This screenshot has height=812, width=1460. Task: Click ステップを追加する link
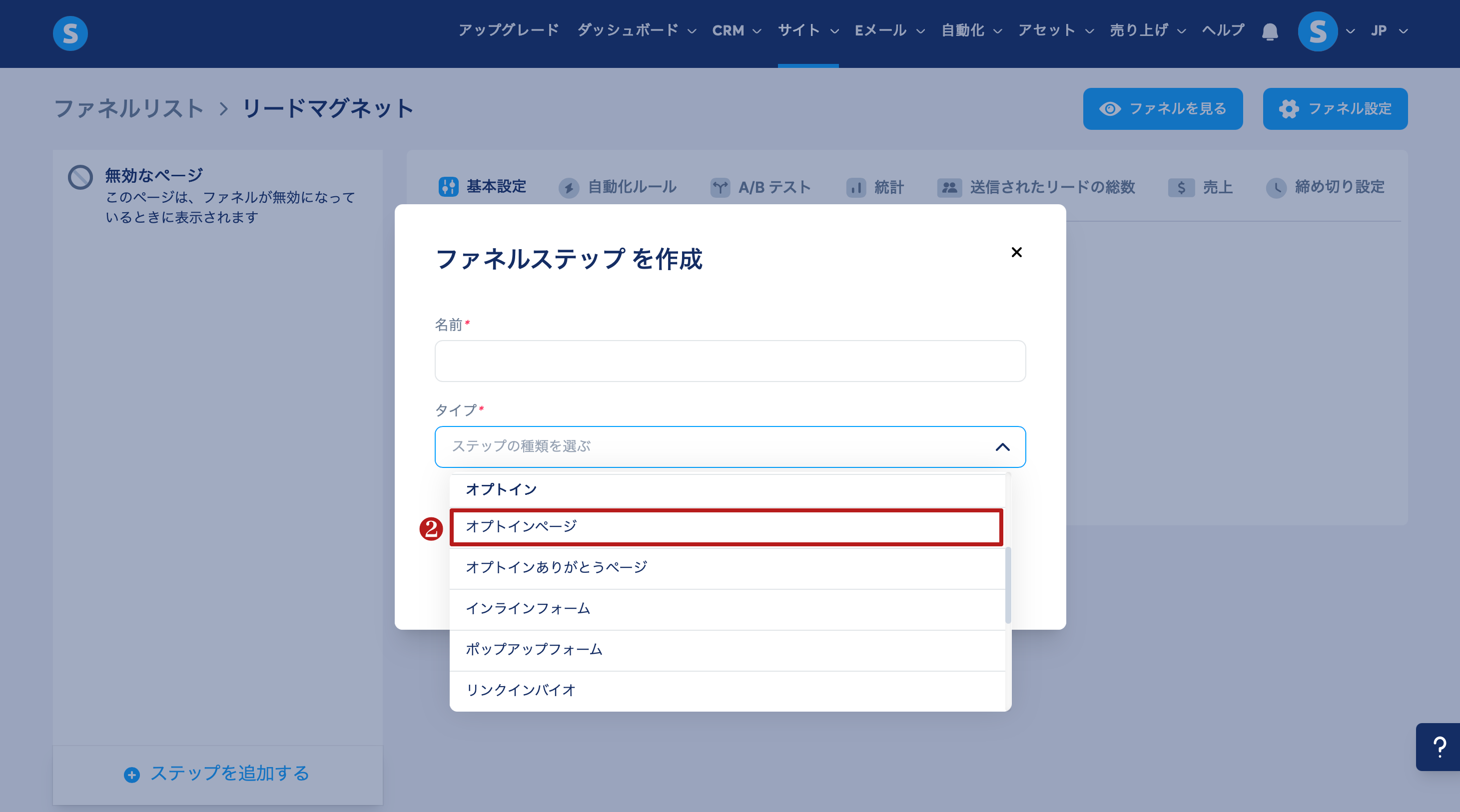(217, 774)
